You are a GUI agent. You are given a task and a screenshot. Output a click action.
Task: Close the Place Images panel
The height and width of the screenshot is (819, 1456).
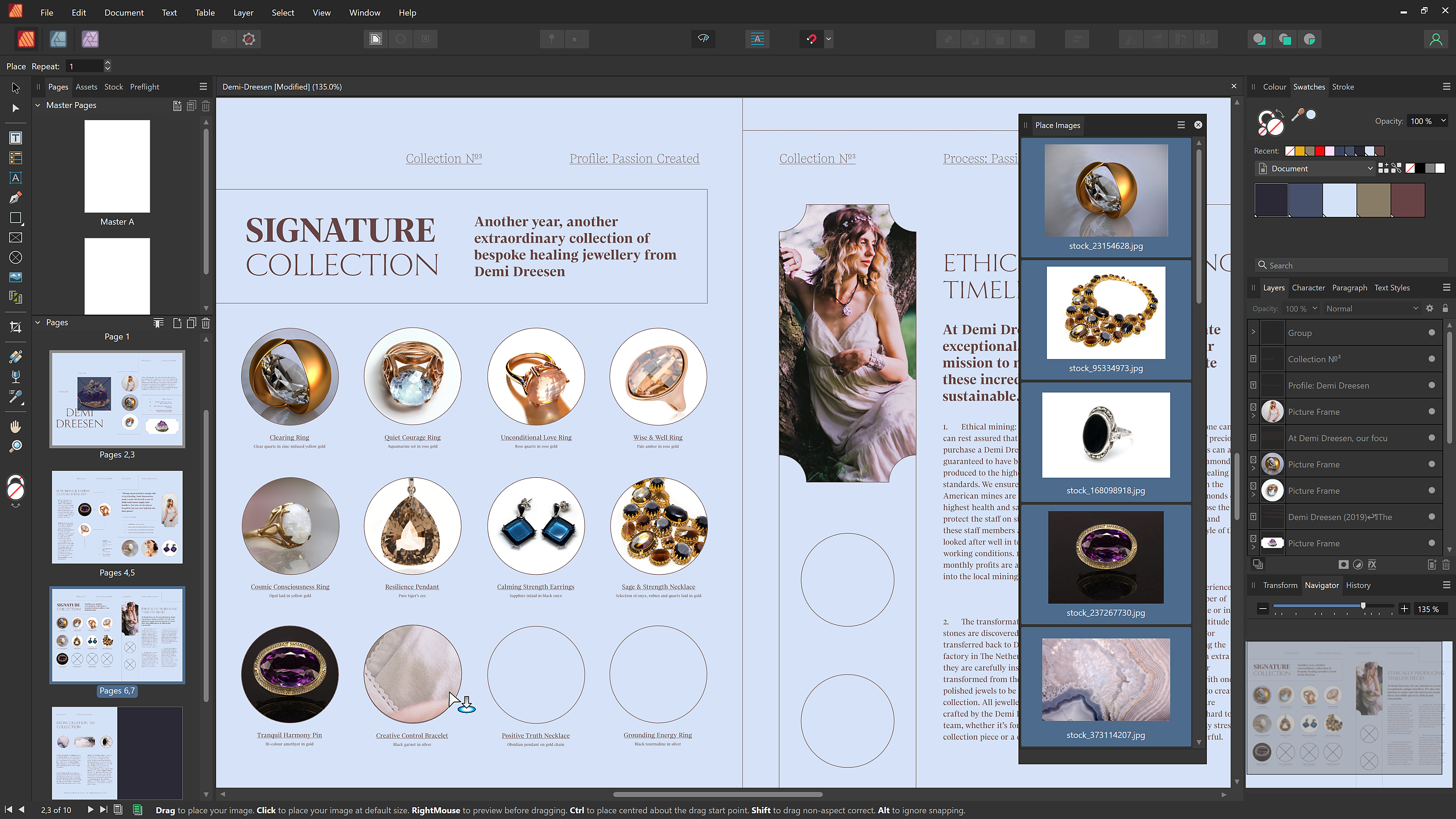pos(1198,125)
